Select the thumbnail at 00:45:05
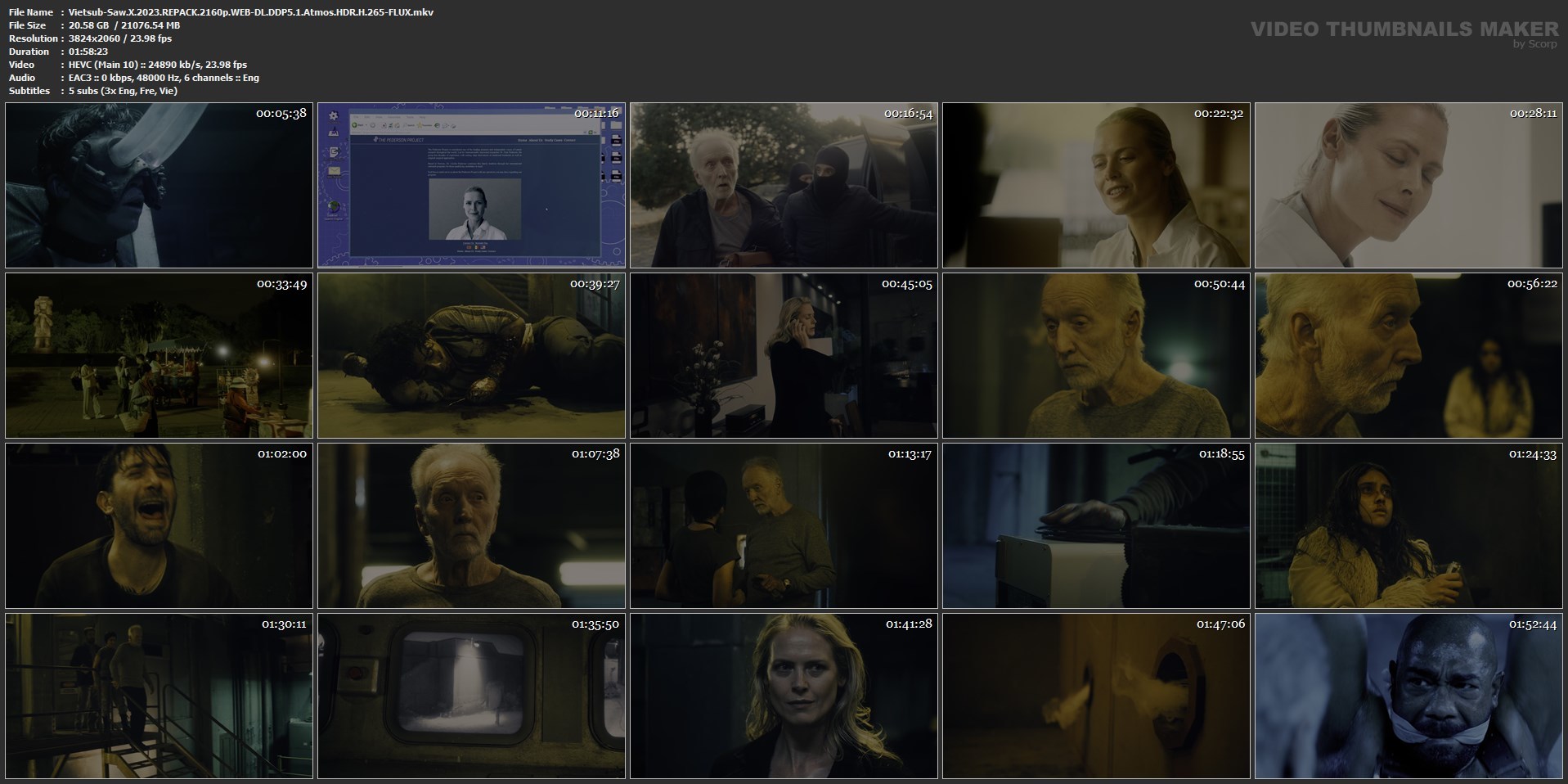 784,356
